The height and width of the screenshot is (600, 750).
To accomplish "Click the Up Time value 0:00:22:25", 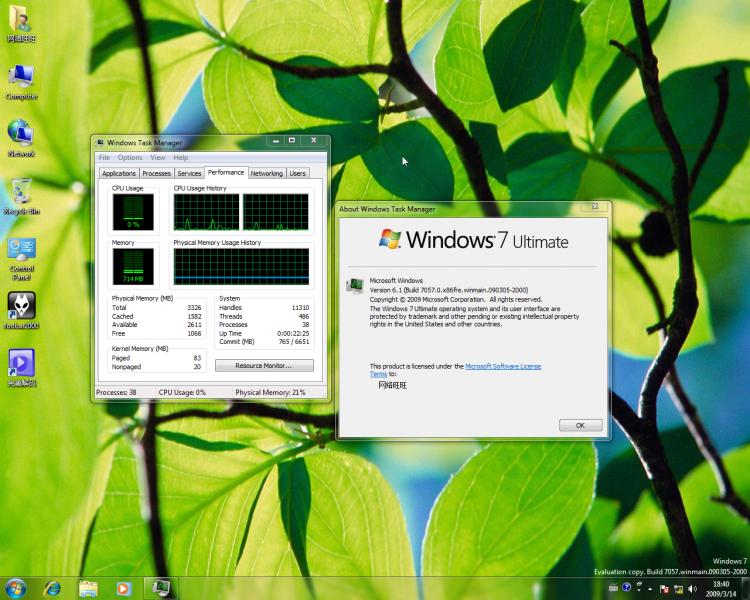I will coord(293,333).
